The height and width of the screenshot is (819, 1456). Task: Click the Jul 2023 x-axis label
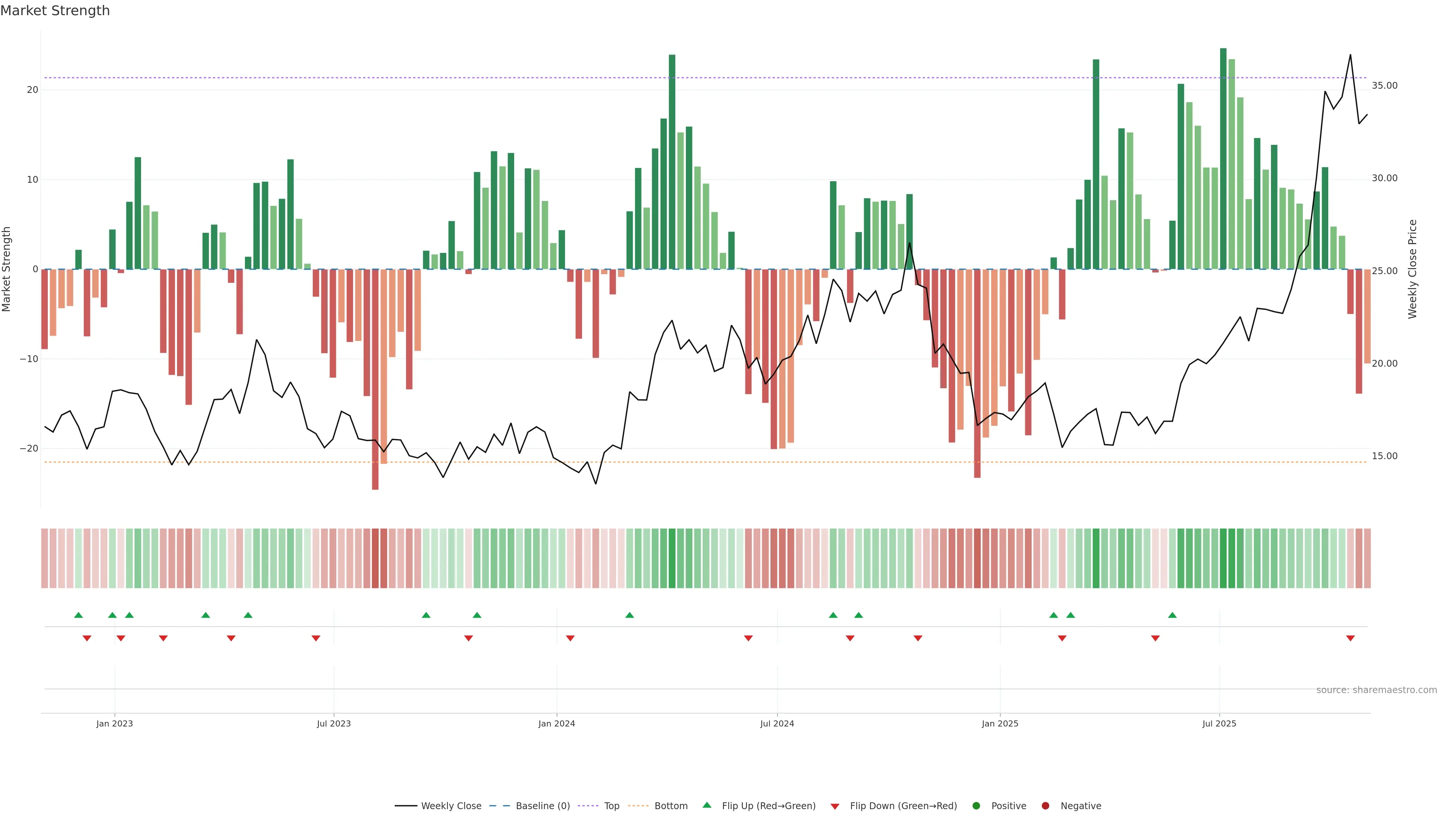(x=334, y=723)
